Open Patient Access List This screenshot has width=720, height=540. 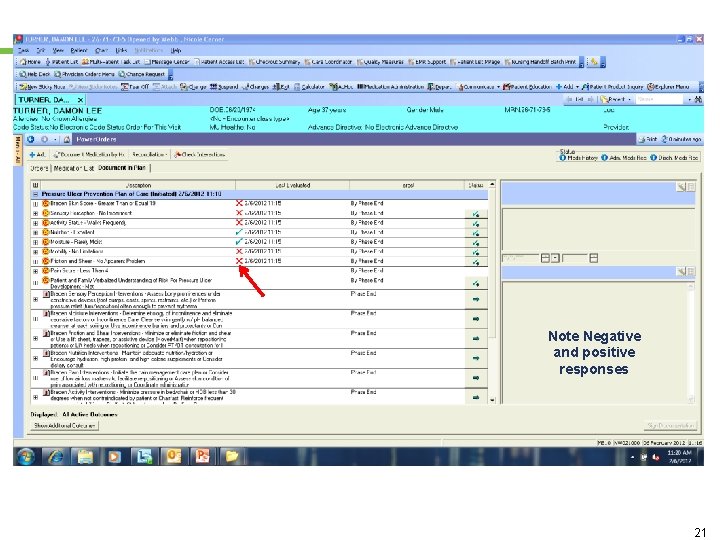click(x=219, y=62)
